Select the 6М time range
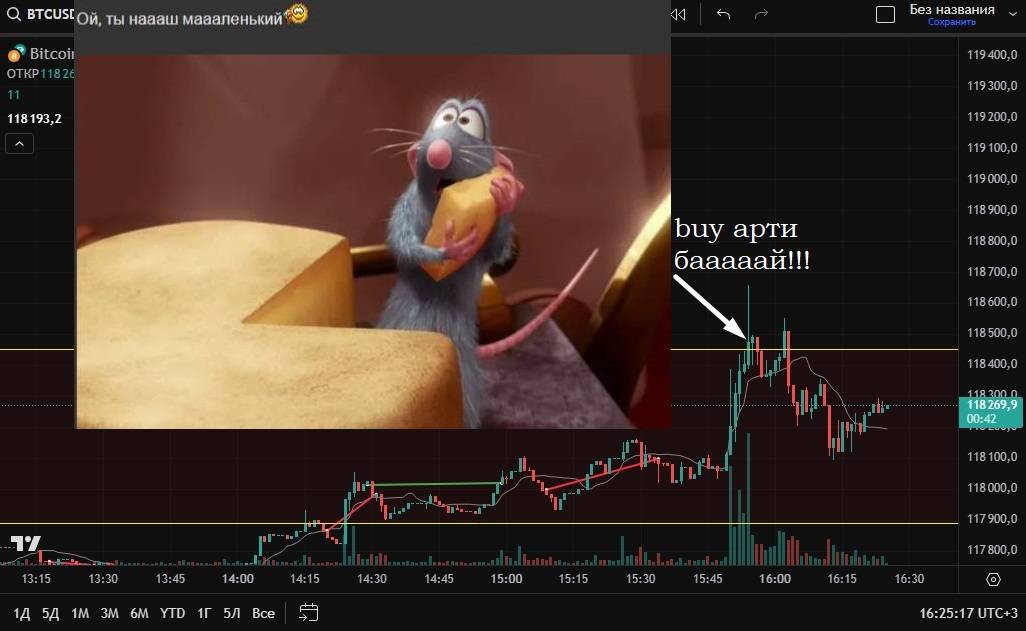The height and width of the screenshot is (631, 1026). (x=139, y=613)
